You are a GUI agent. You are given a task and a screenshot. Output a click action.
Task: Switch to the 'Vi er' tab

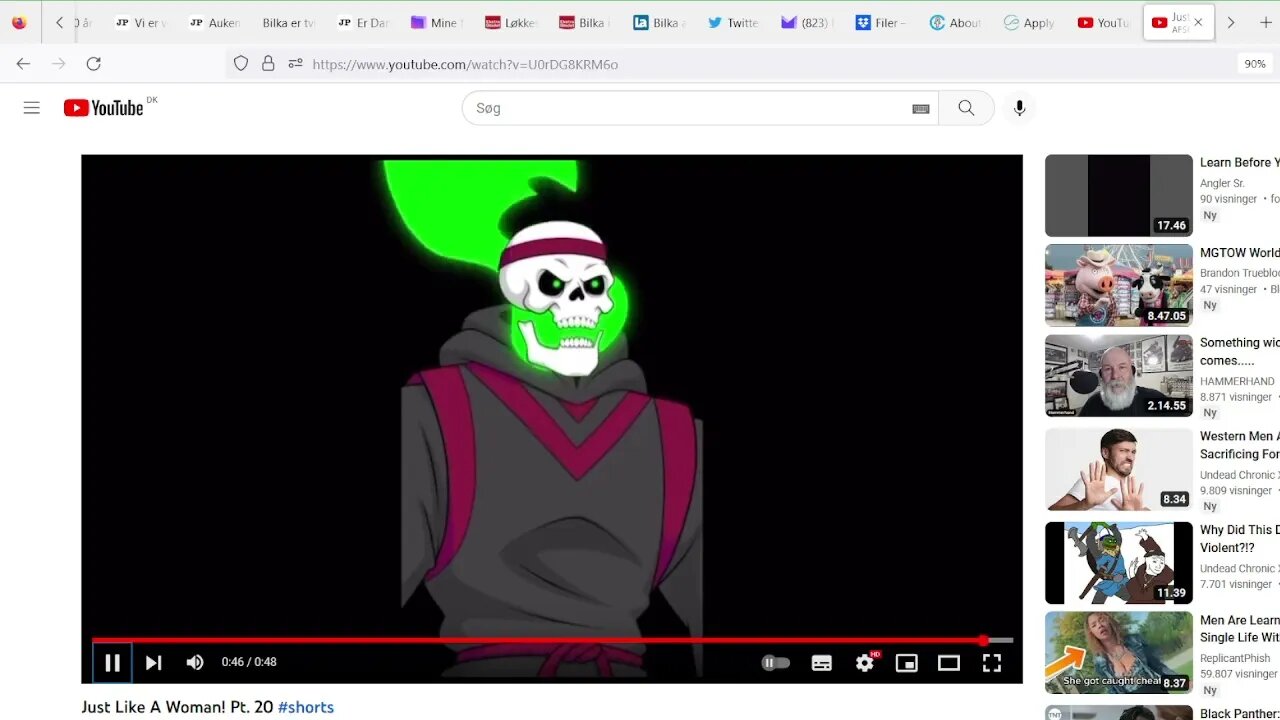click(141, 22)
